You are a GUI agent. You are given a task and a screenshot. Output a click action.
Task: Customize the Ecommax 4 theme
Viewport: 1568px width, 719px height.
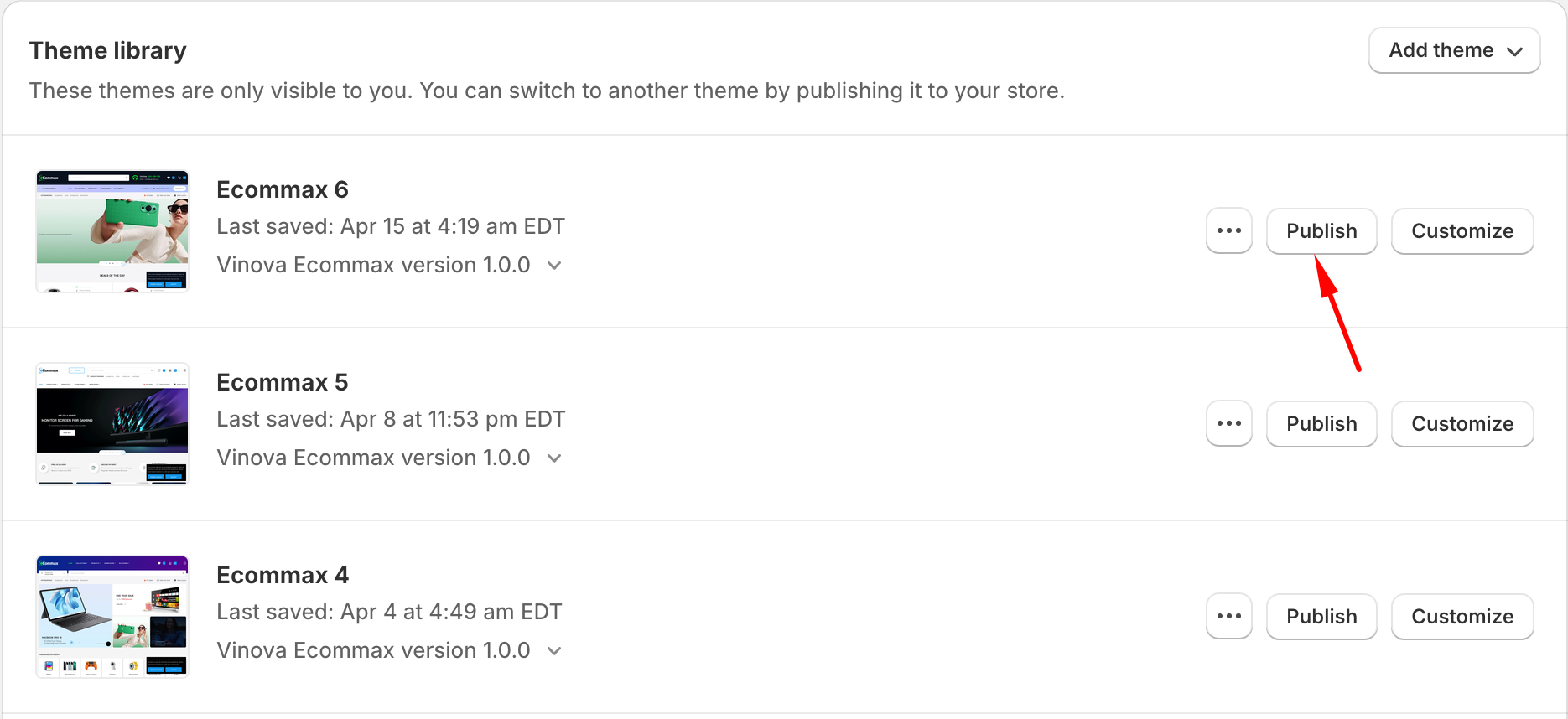[x=1462, y=617]
